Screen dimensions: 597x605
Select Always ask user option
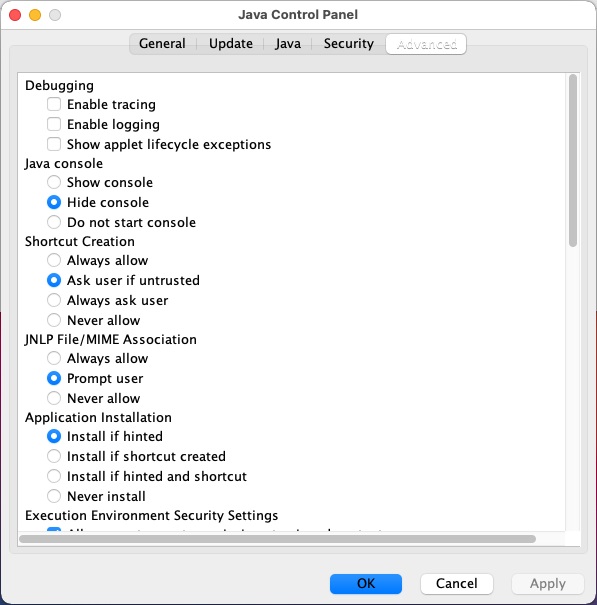54,300
